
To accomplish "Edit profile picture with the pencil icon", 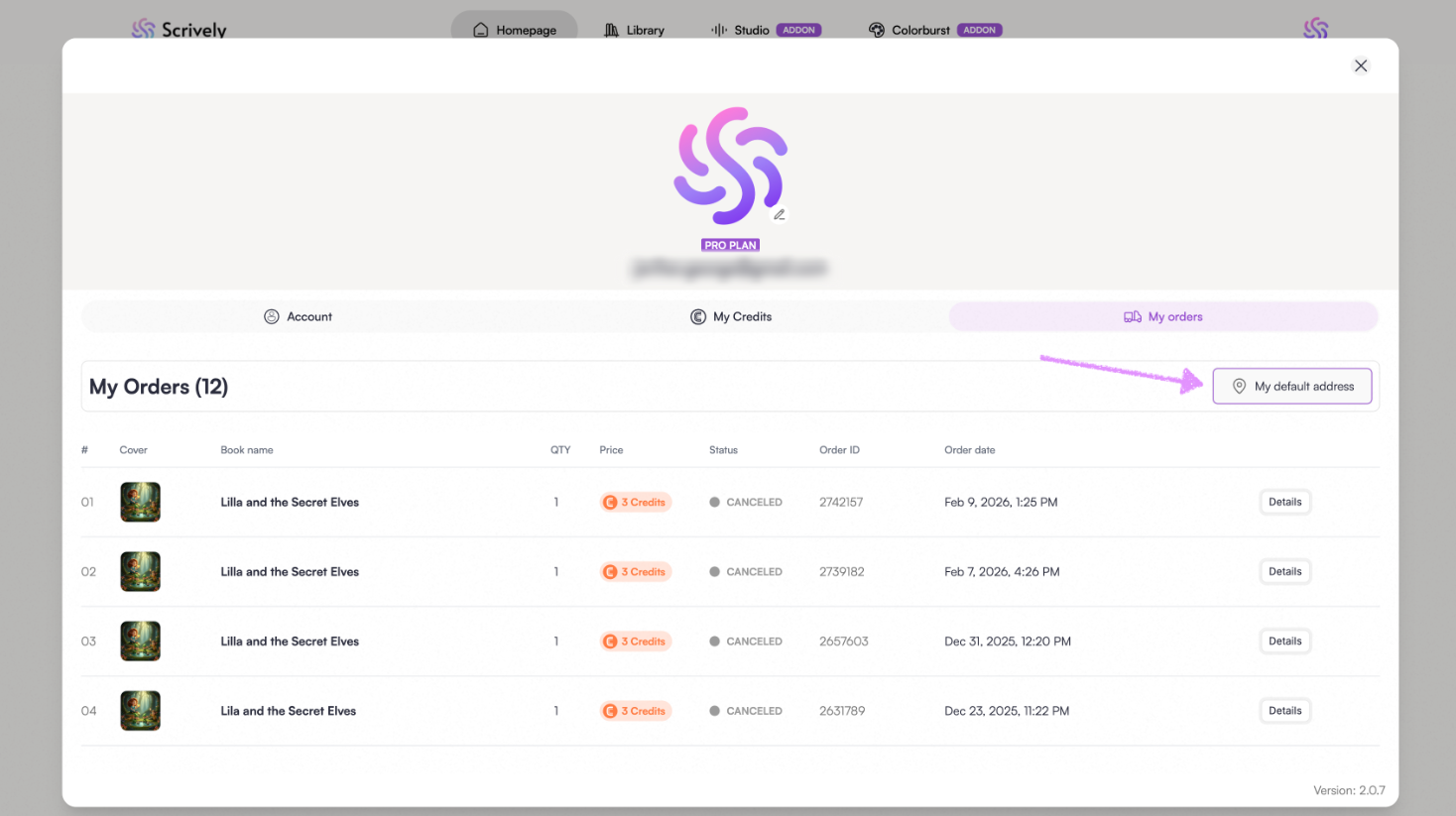I will click(x=780, y=214).
